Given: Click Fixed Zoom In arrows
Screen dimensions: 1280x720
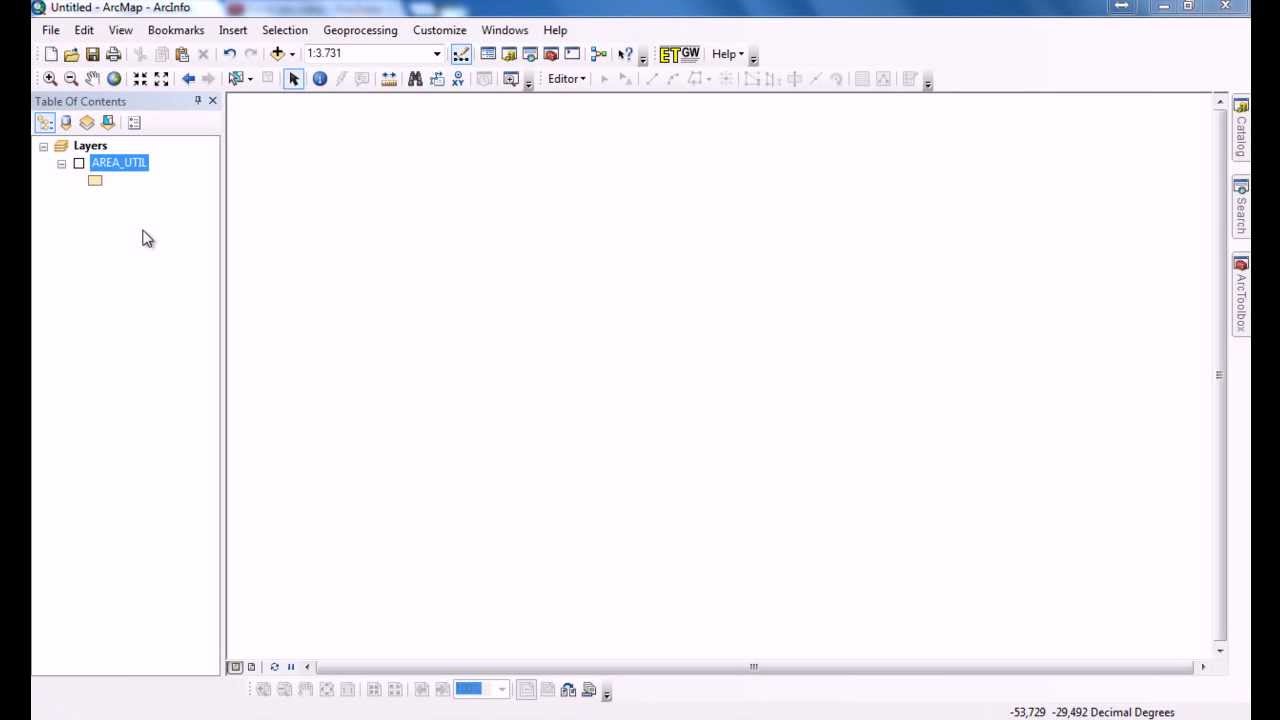Looking at the screenshot, I should click(x=140, y=79).
